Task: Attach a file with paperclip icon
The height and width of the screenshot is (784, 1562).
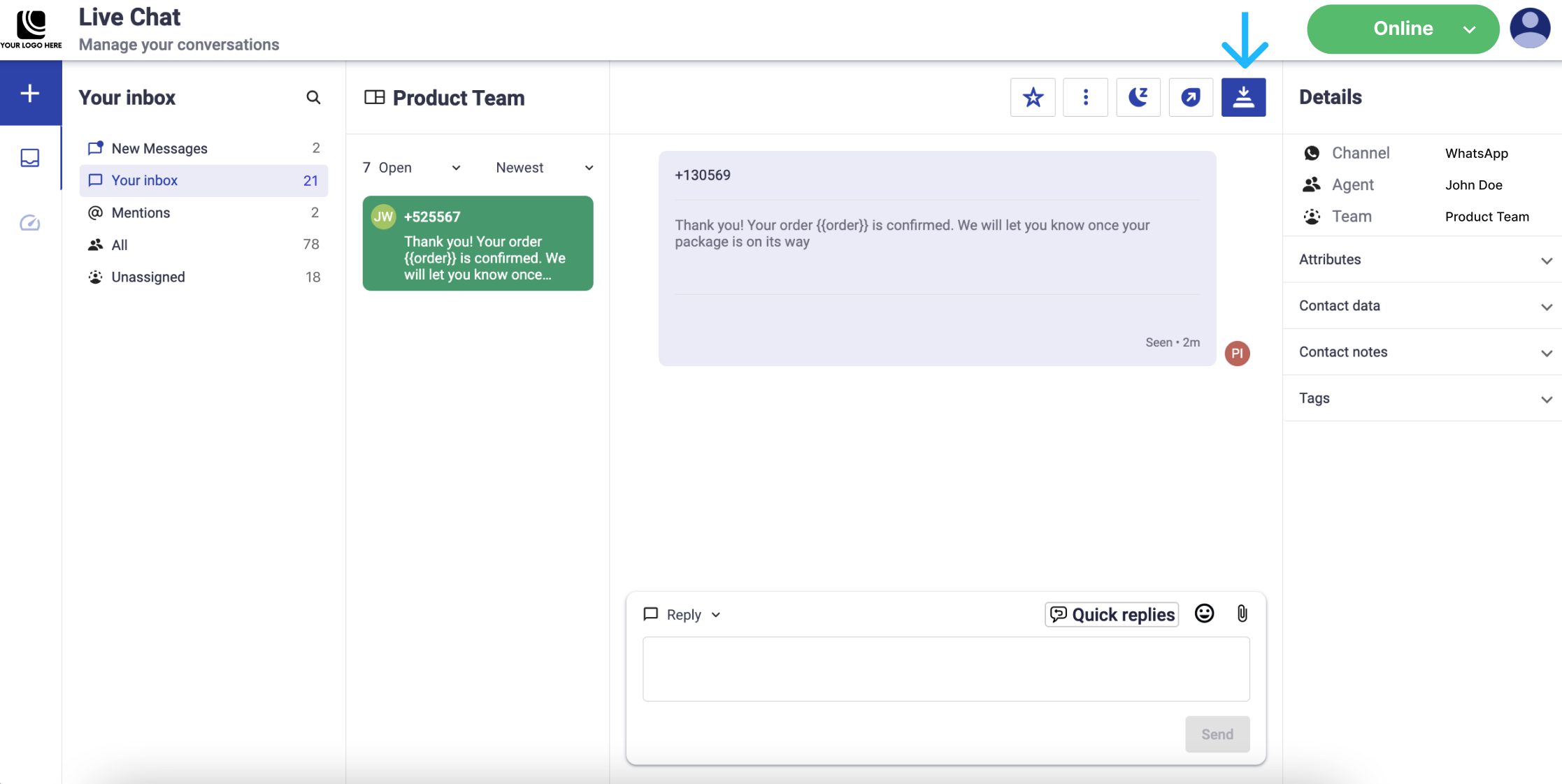Action: point(1242,614)
